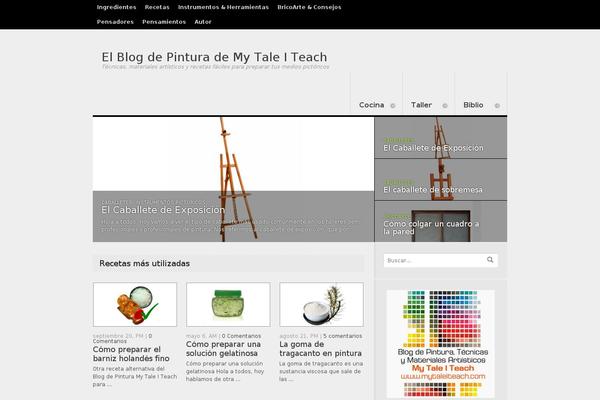Image resolution: width=600 pixels, height=400 pixels.
Task: Select El Caballete de Exposicion sidebar slide
Action: coord(440,138)
